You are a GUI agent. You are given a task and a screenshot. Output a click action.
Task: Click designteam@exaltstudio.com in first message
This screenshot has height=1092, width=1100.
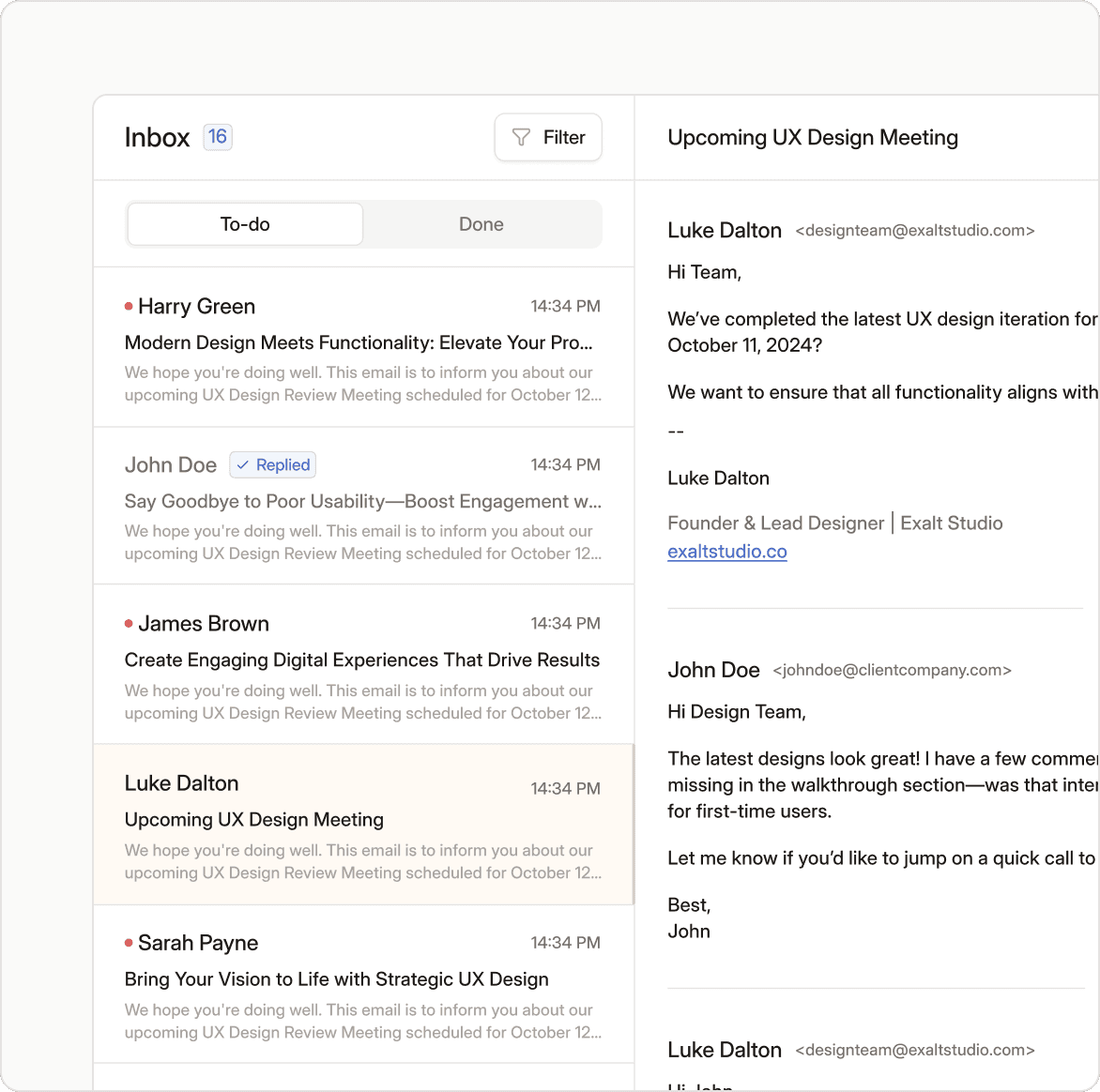coord(915,231)
